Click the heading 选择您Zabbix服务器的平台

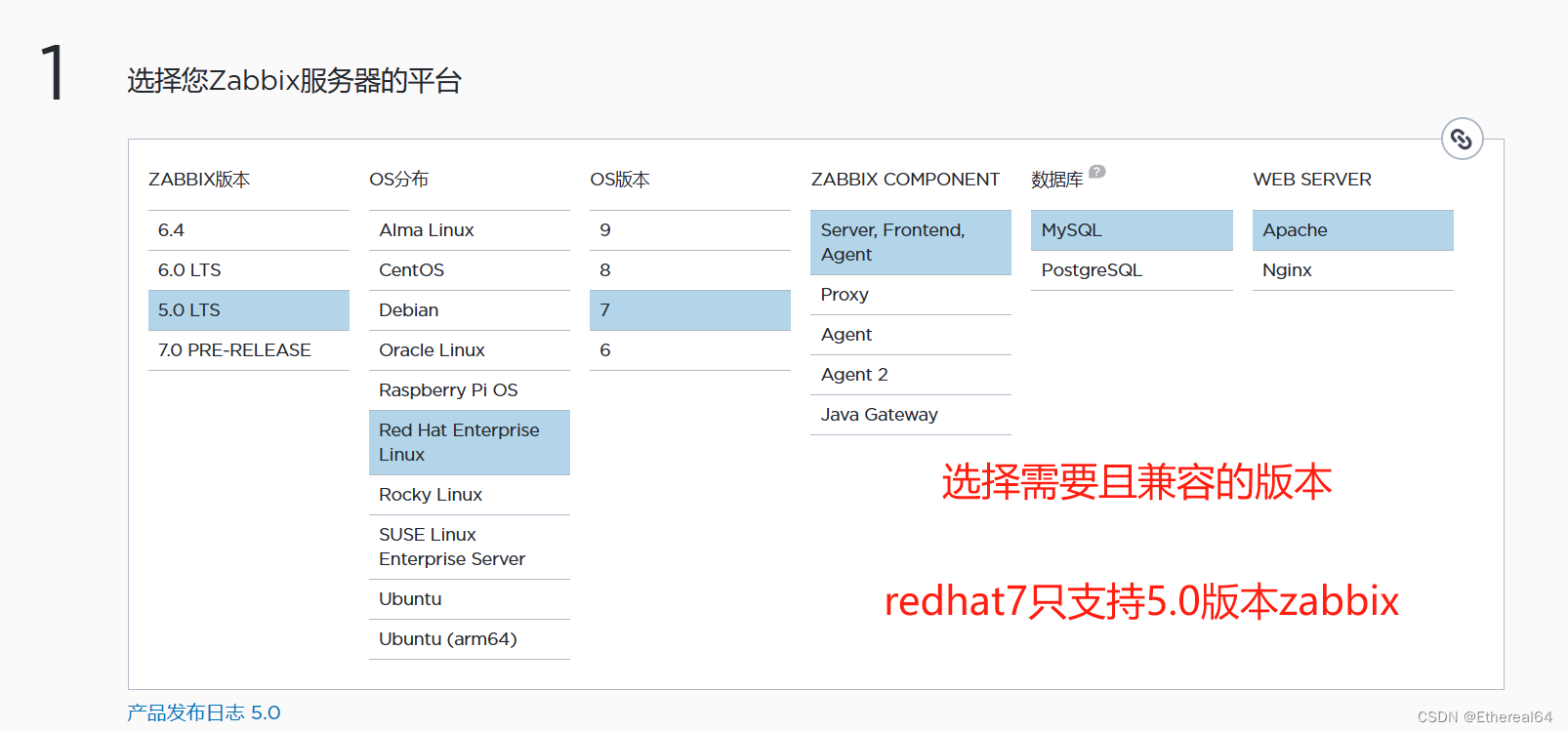click(x=294, y=80)
